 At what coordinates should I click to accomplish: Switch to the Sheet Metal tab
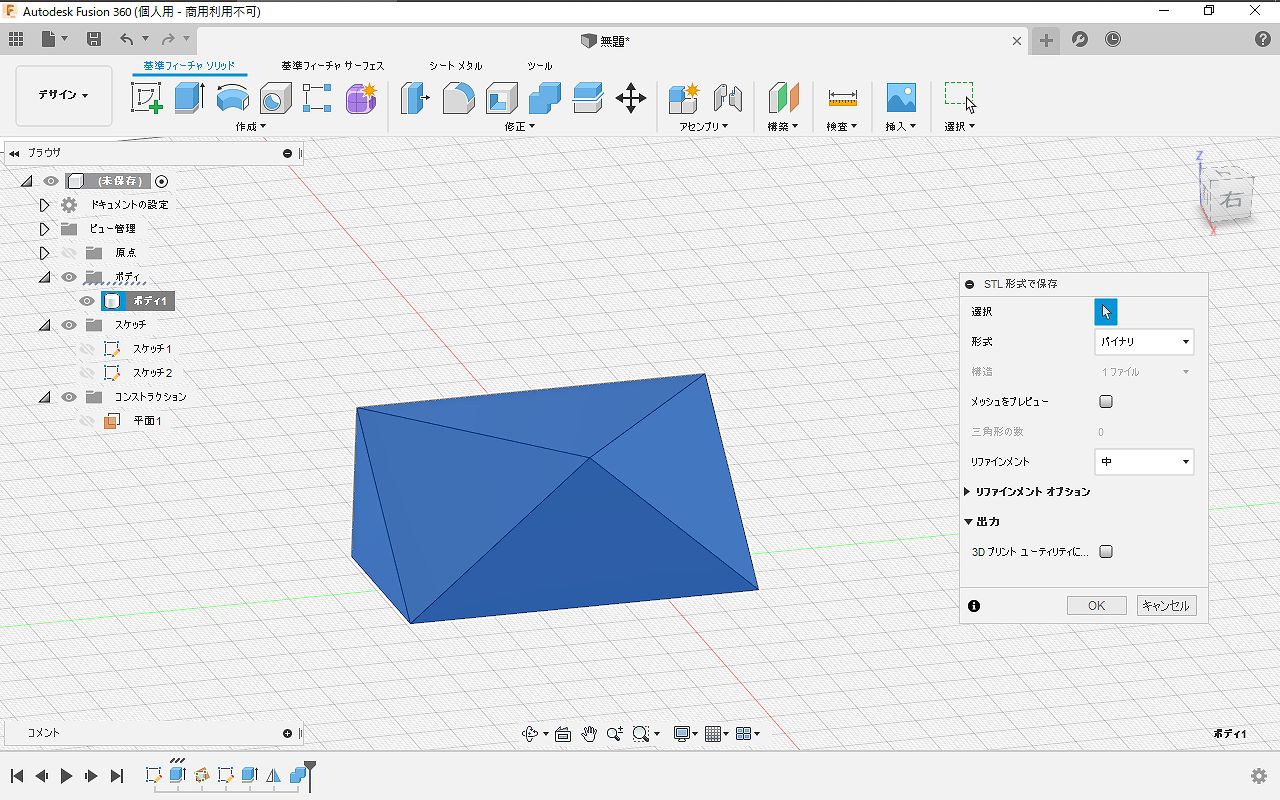click(x=456, y=66)
